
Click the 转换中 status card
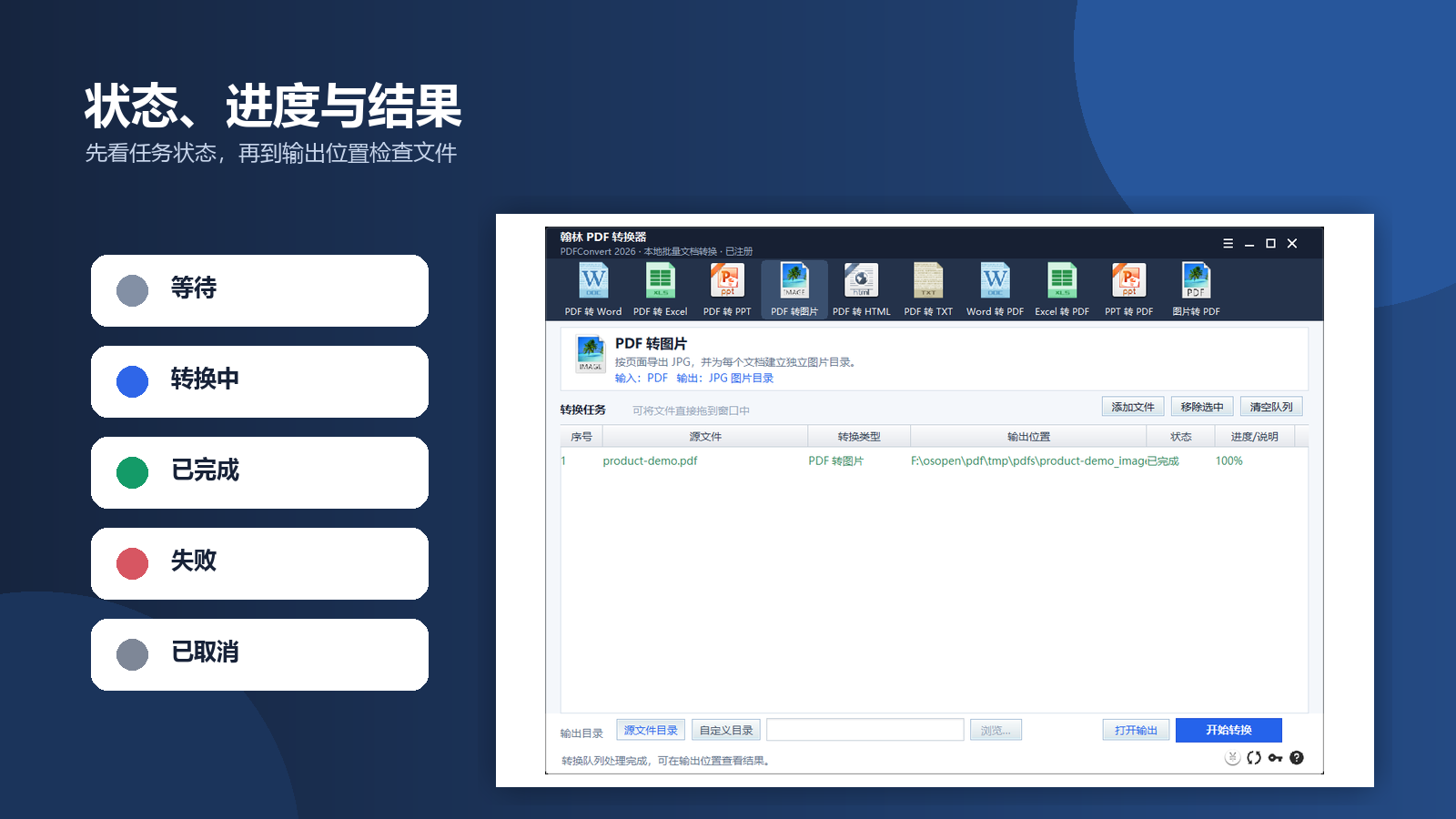[x=259, y=381]
